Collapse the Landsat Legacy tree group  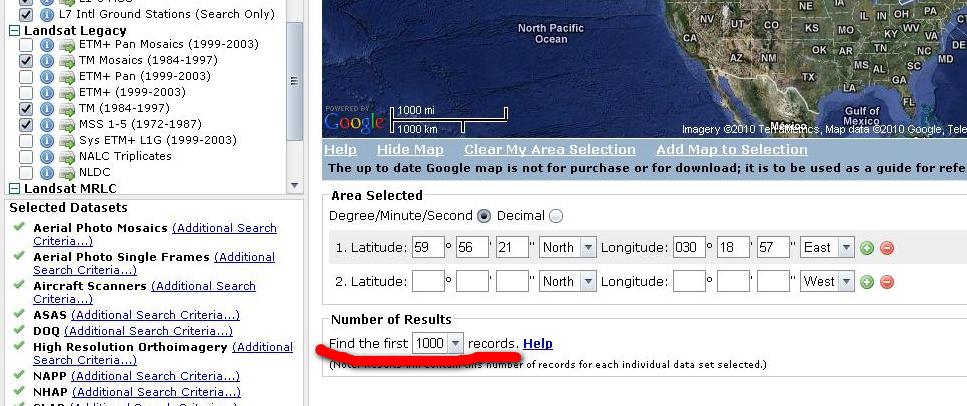(14, 30)
